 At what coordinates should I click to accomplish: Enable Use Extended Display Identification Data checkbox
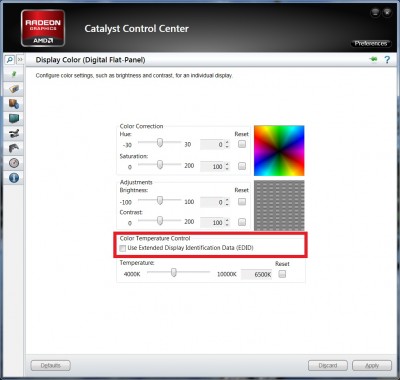click(x=123, y=248)
